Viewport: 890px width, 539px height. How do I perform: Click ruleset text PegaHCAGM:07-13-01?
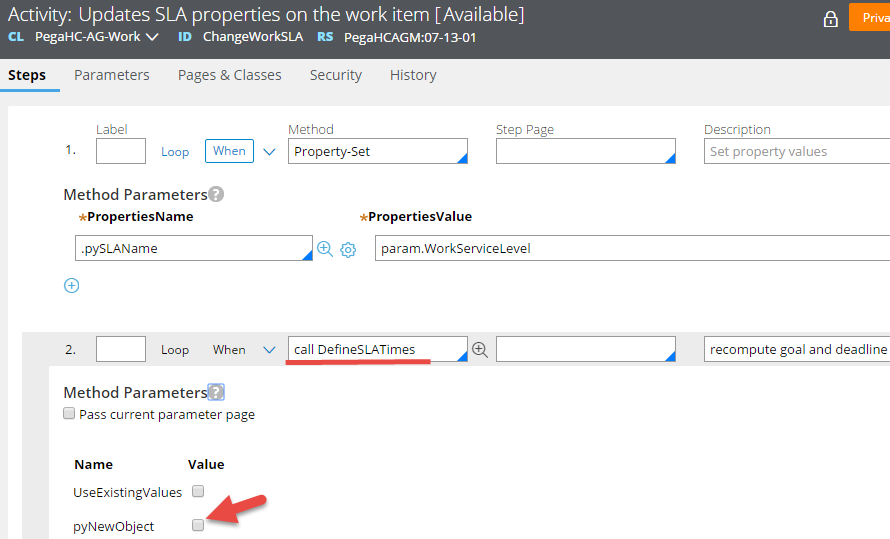pos(410,37)
